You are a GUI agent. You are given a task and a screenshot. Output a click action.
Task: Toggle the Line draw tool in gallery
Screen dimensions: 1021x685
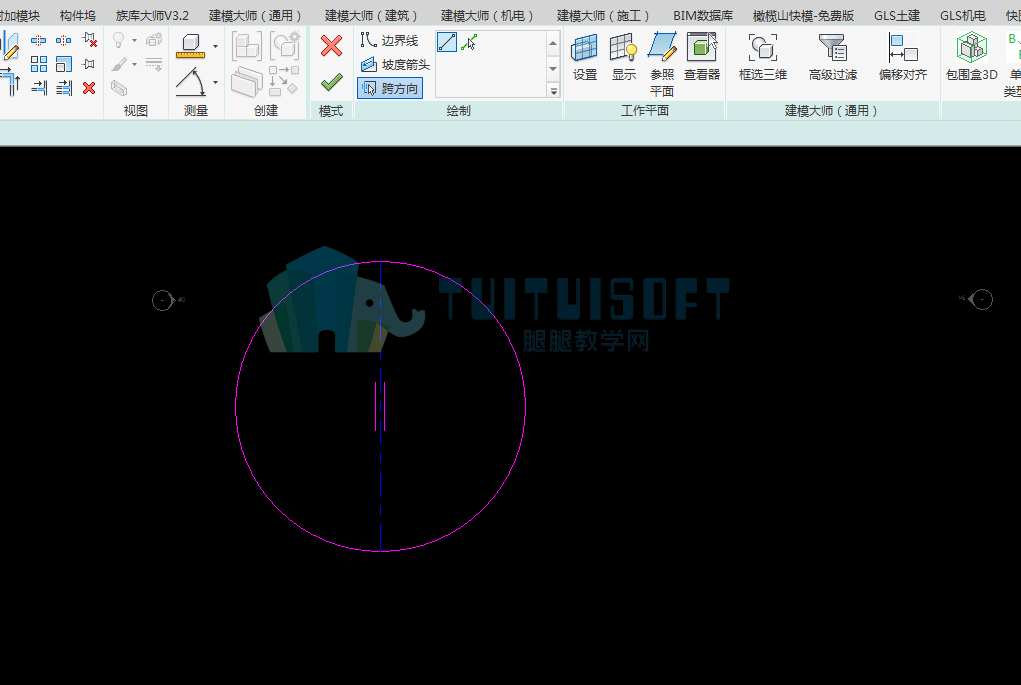[x=447, y=42]
